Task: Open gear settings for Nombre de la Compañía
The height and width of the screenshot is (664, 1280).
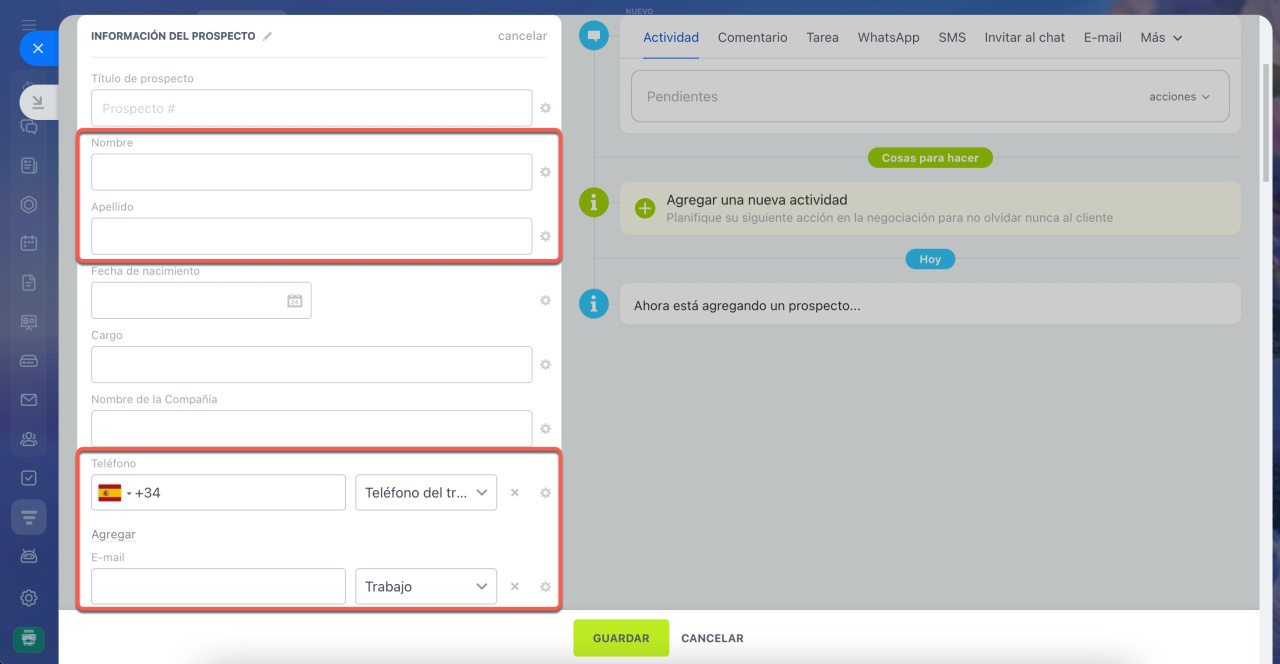Action: tap(545, 429)
